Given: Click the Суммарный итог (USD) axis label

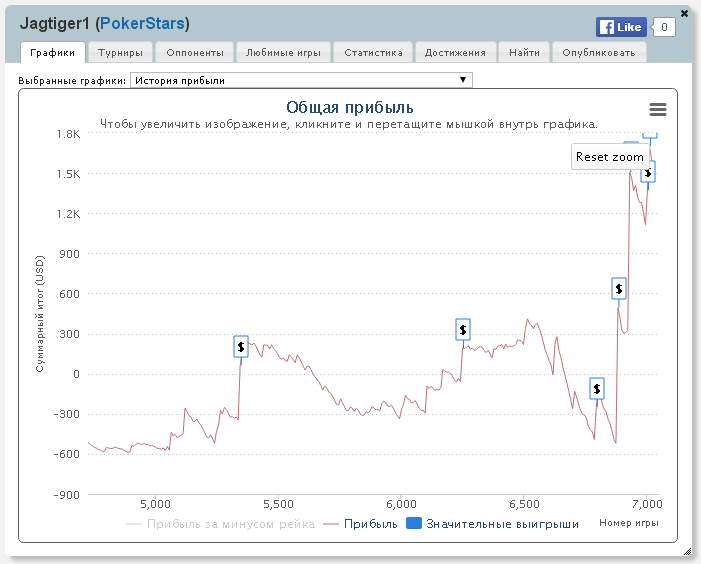Looking at the screenshot, I should click(40, 314).
